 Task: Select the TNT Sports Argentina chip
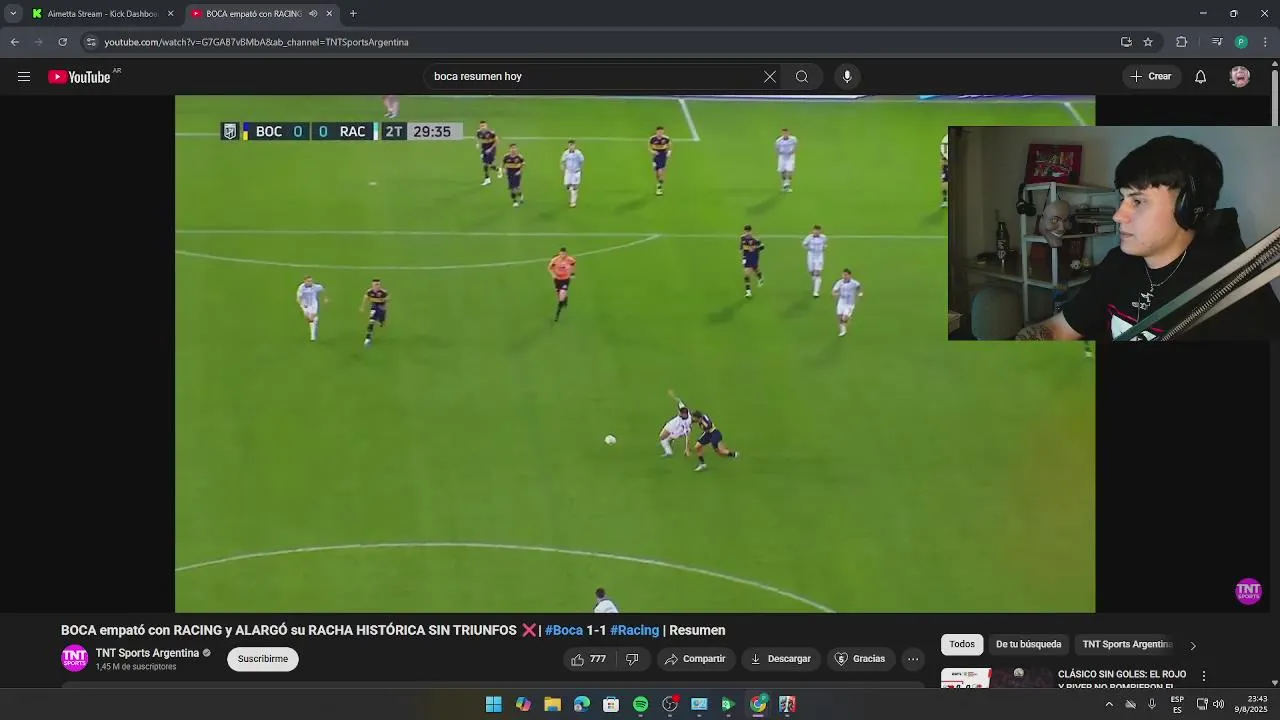(x=1127, y=645)
